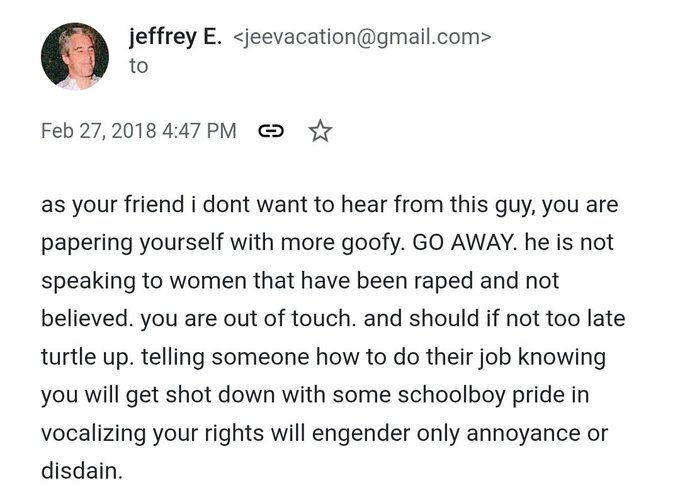Image resolution: width=680 pixels, height=502 pixels.
Task: Click the opening phrase 'as your friend'
Action: click(x=98, y=205)
